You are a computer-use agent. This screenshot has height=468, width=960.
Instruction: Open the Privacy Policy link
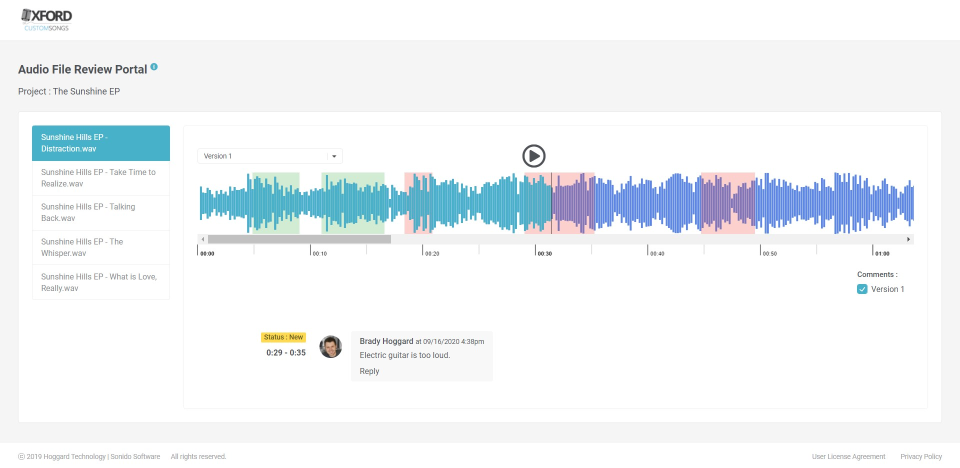pos(921,456)
